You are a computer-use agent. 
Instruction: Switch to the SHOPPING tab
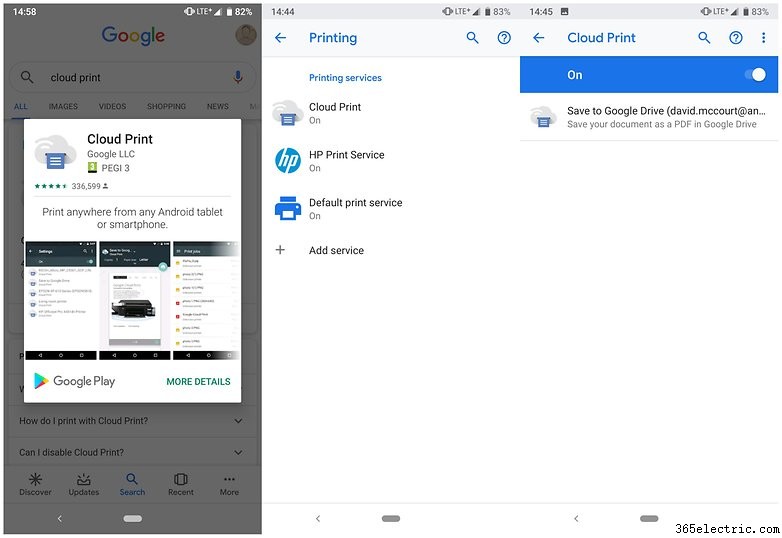(x=166, y=106)
